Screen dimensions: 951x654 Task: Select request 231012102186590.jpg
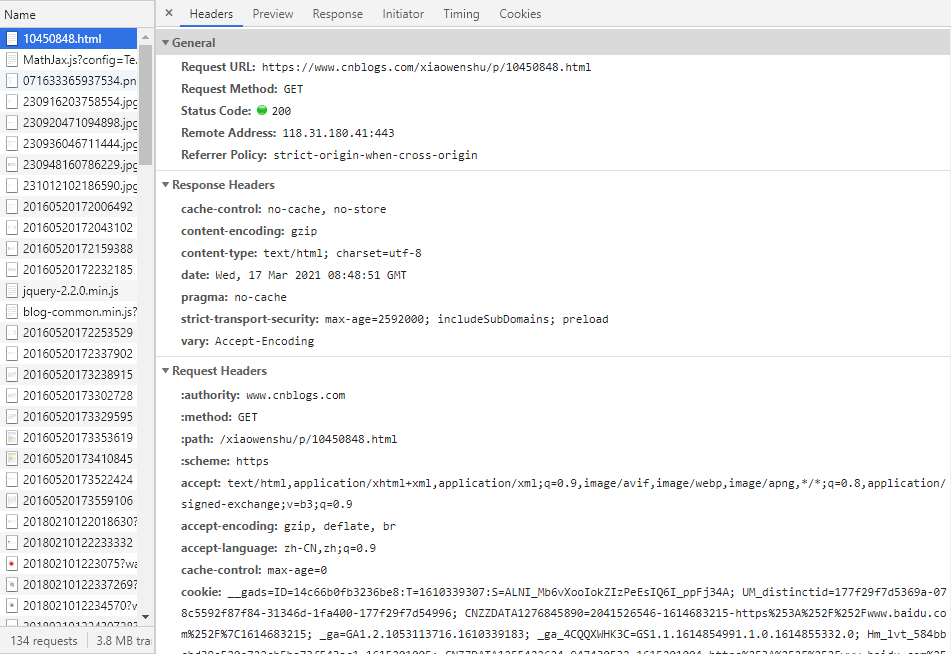69,186
